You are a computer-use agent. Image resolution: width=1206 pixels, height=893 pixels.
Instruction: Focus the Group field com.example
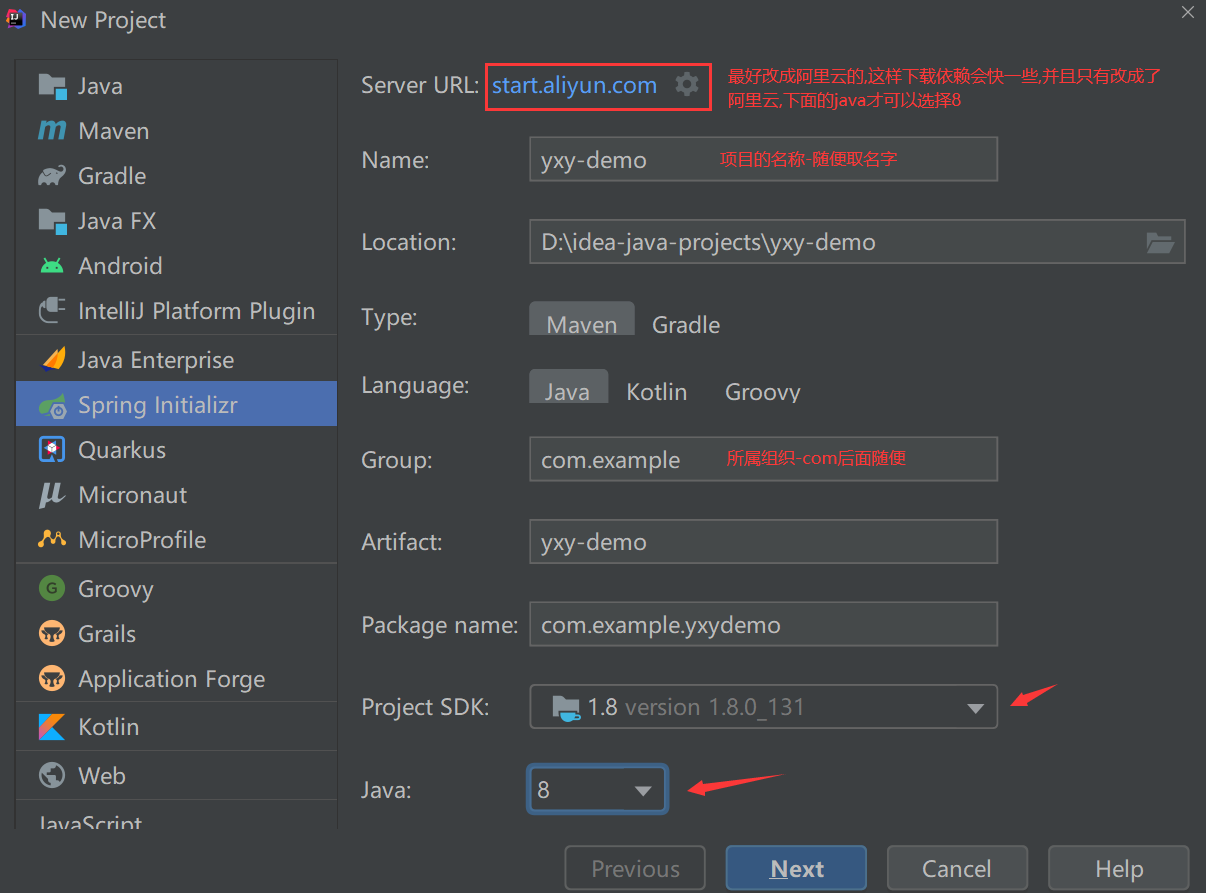(763, 459)
